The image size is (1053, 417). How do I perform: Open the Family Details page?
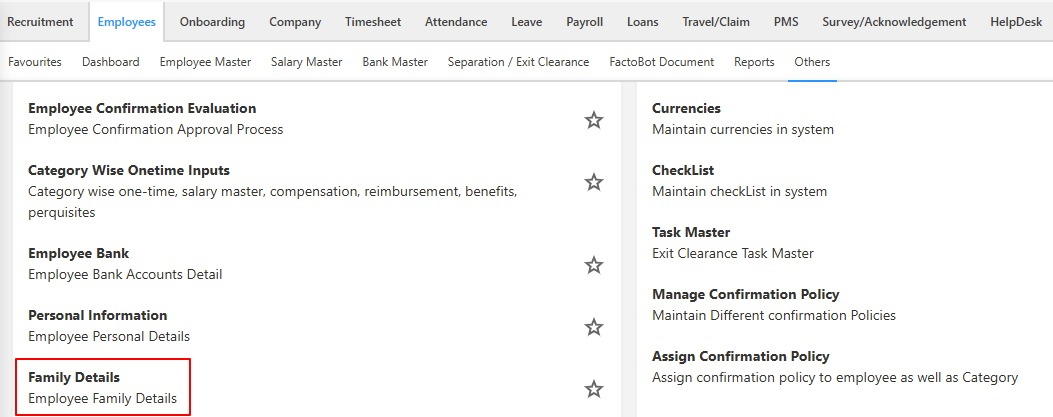(74, 378)
